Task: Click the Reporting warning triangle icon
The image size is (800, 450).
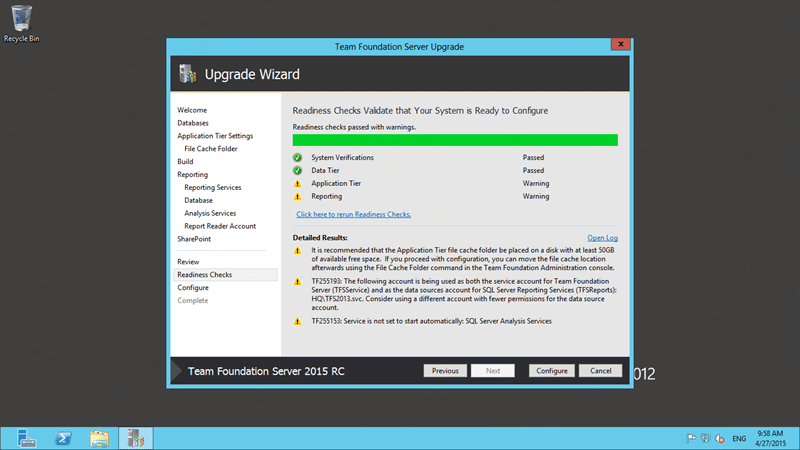Action: click(297, 196)
